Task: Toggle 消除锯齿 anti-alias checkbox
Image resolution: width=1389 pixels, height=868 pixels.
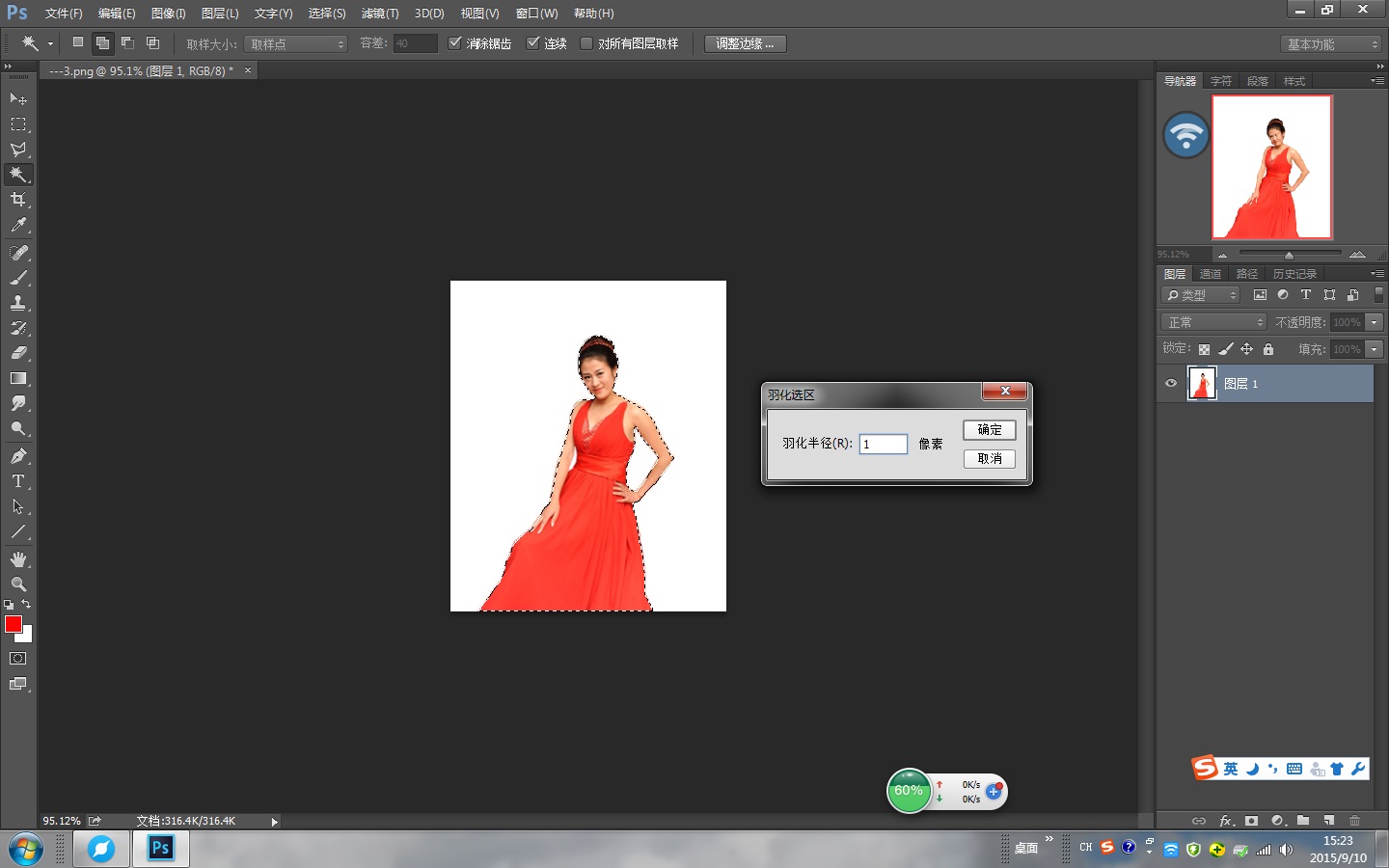Action: tap(455, 43)
